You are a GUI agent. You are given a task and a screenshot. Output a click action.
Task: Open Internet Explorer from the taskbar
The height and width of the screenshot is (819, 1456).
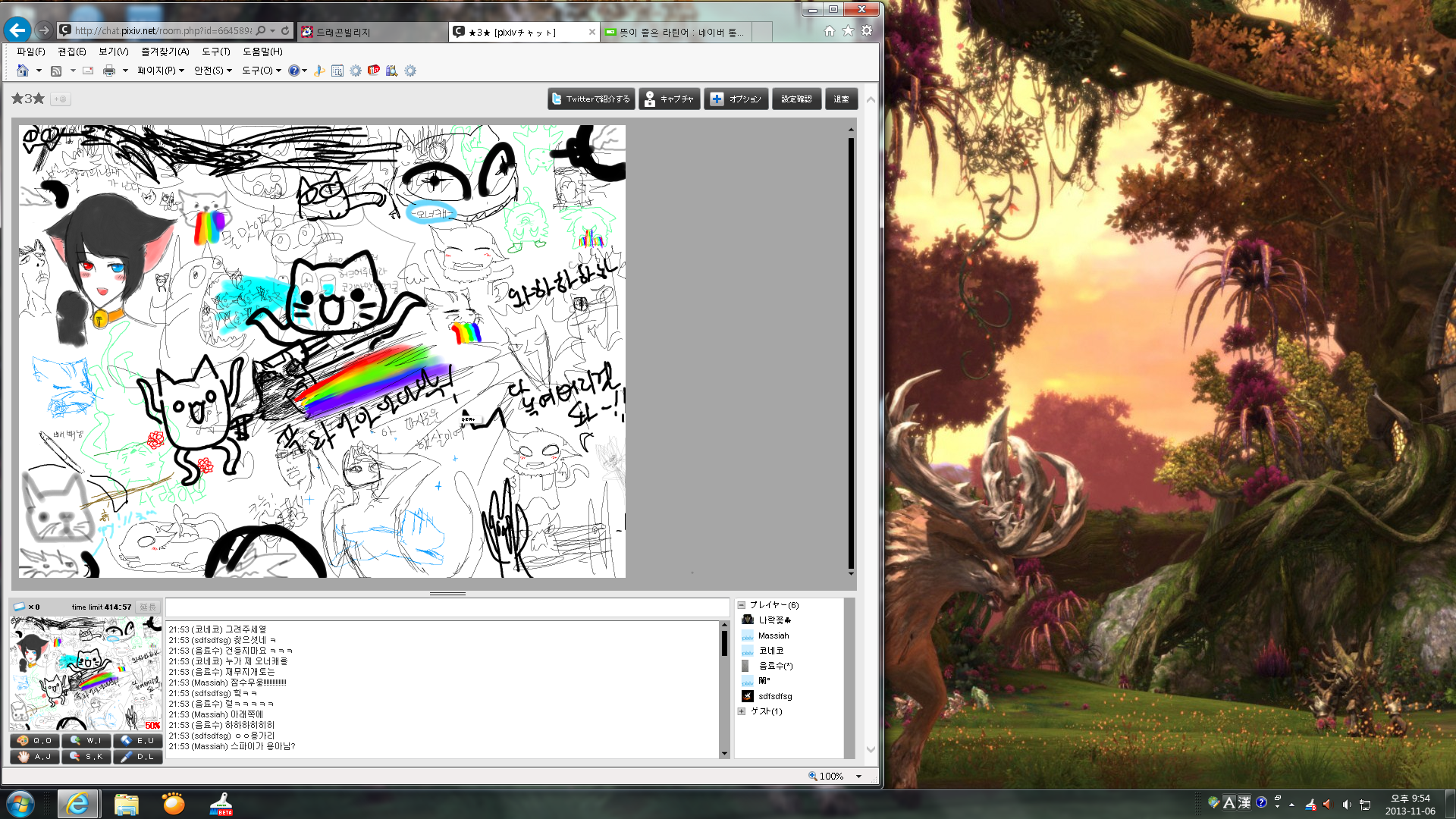(x=78, y=804)
